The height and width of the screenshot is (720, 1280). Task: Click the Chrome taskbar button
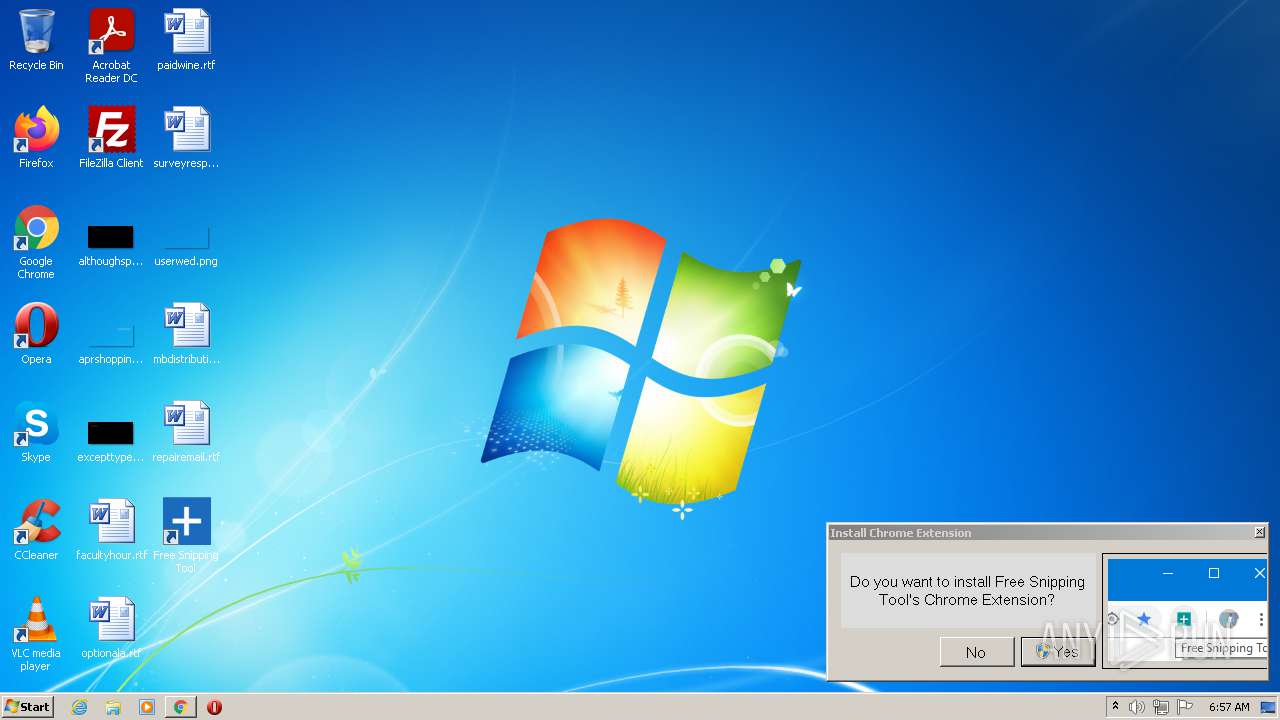tap(181, 707)
